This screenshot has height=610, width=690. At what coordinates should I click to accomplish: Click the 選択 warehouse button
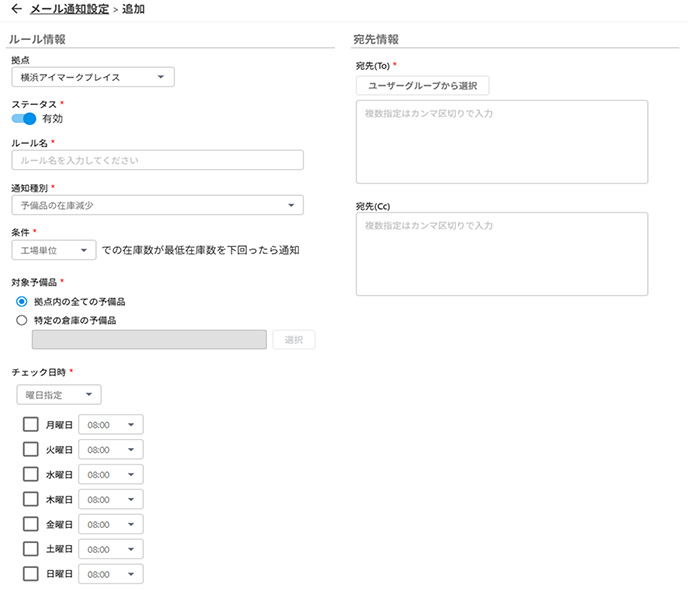pos(294,340)
